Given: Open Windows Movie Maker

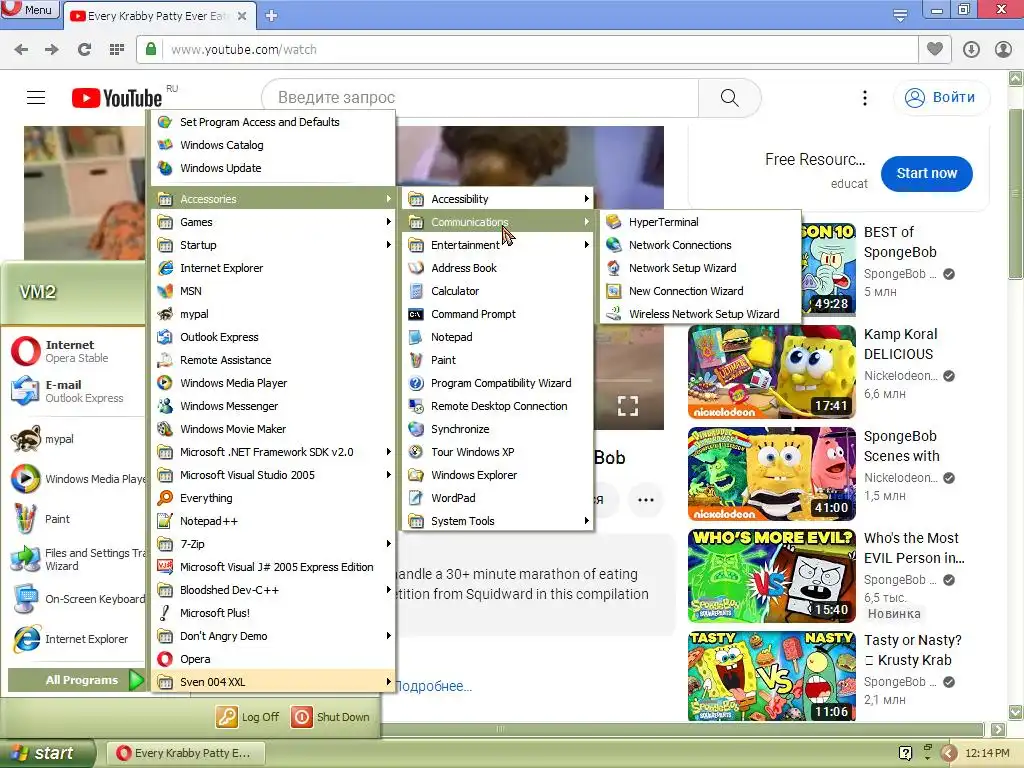Looking at the screenshot, I should (274, 429).
